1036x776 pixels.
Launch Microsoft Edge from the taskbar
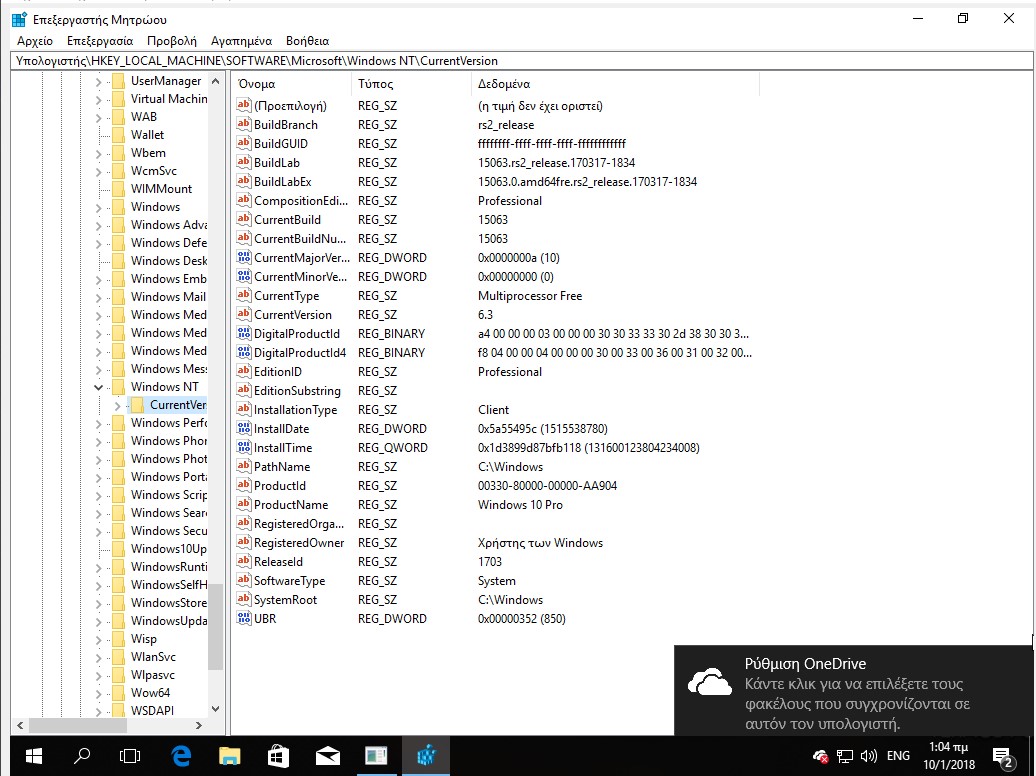click(180, 756)
